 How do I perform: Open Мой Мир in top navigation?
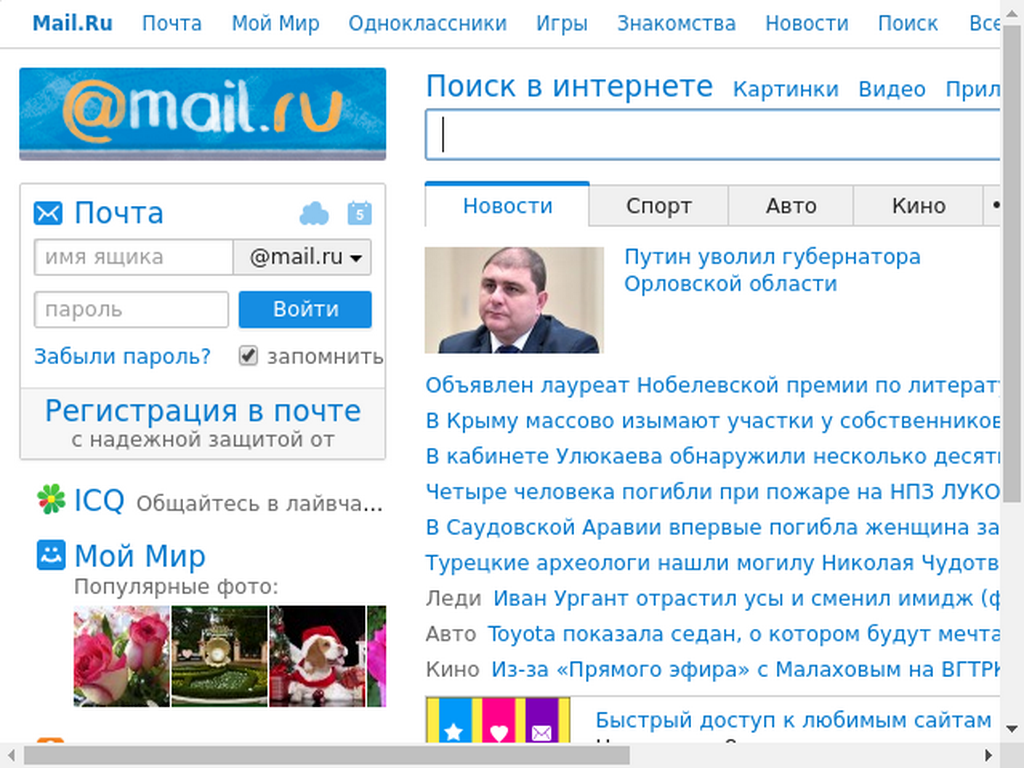[x=276, y=24]
